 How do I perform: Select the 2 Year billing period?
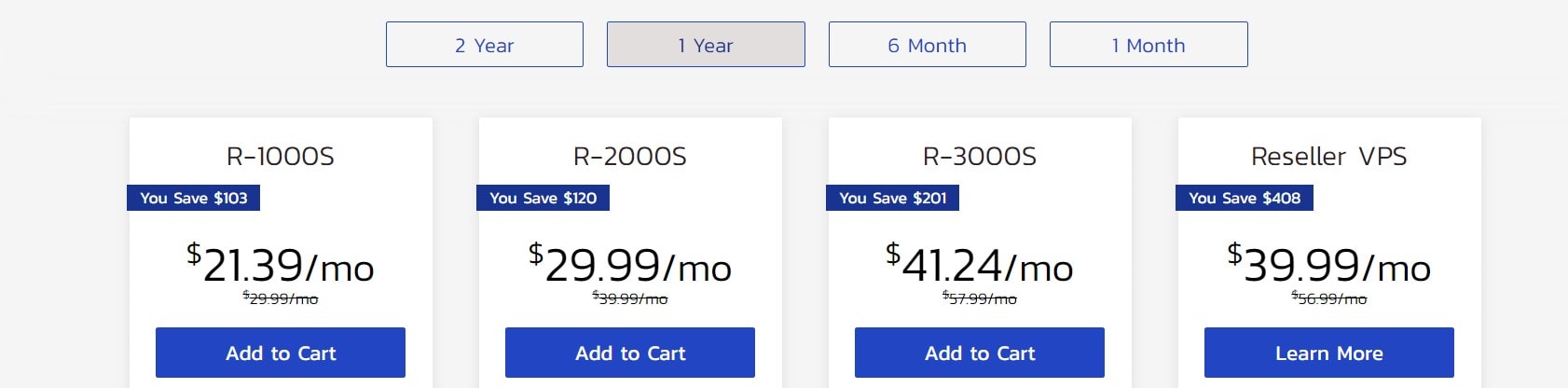coord(485,45)
